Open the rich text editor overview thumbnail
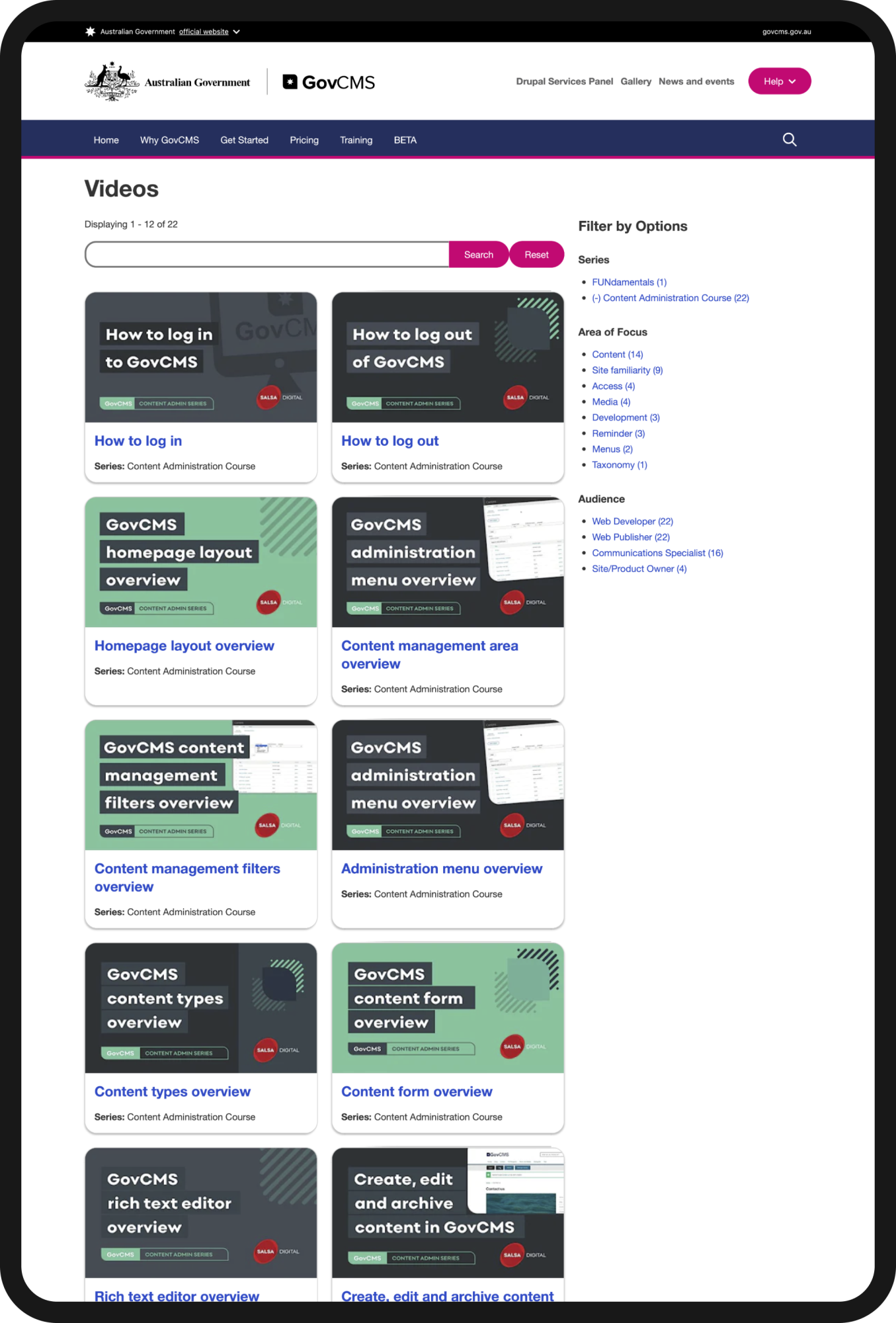896x1323 pixels. (201, 1213)
